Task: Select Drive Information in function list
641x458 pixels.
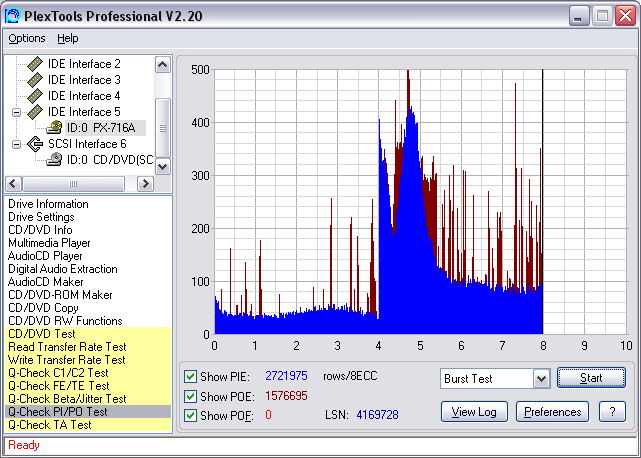Action: click(48, 204)
